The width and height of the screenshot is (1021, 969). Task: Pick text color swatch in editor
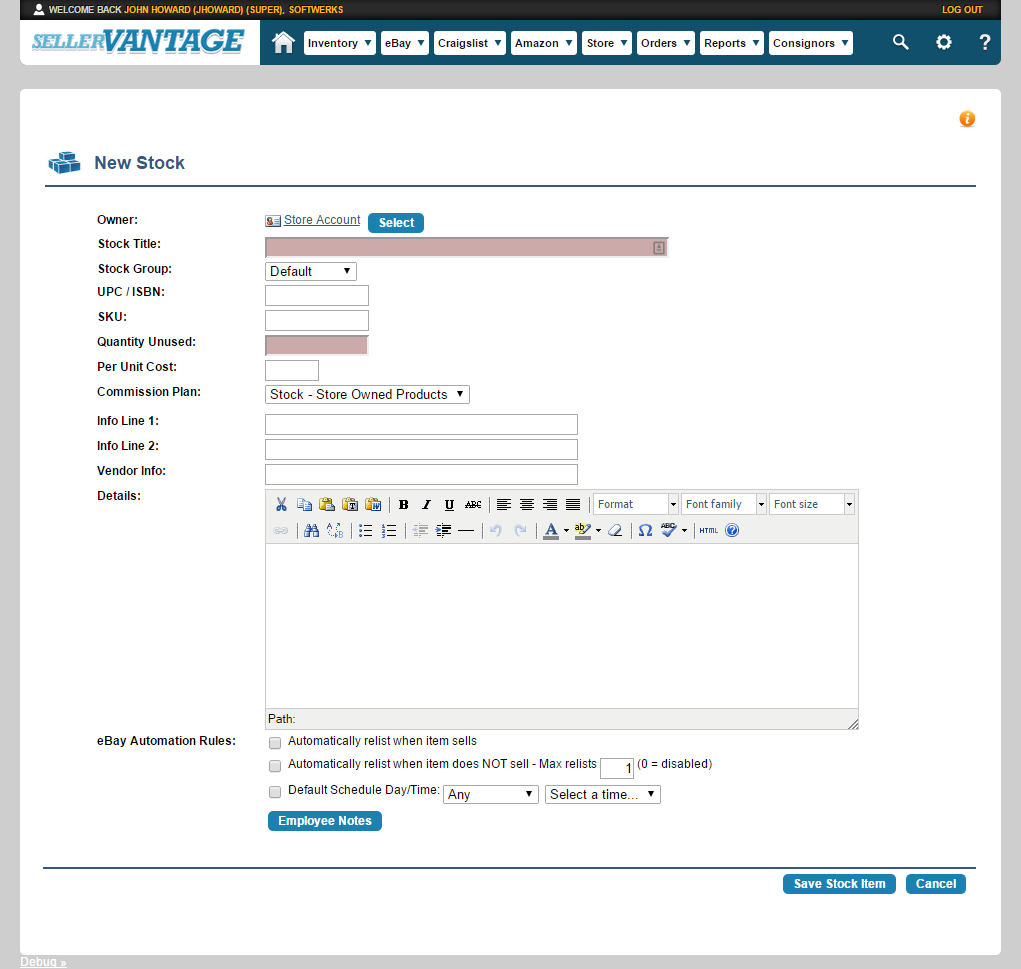coord(550,531)
